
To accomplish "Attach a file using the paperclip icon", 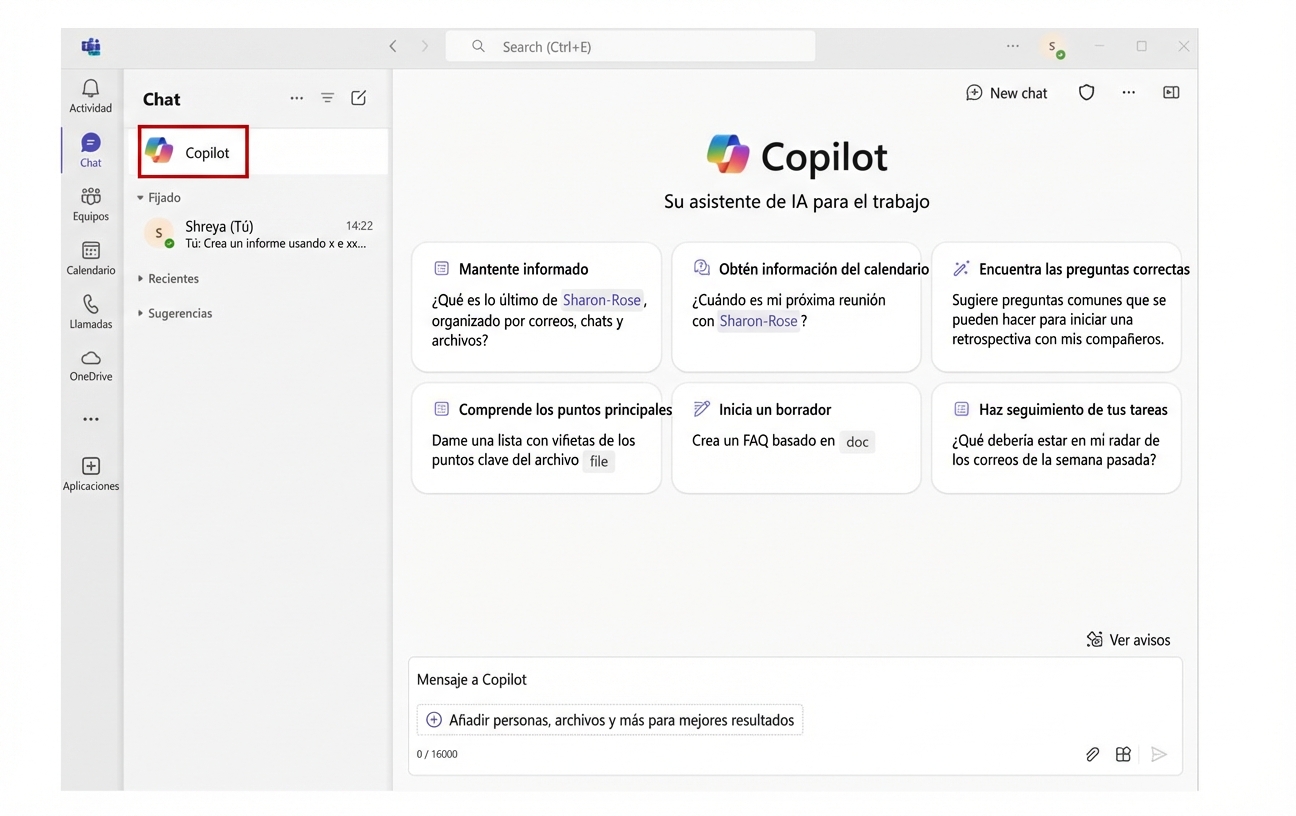I will click(x=1092, y=754).
